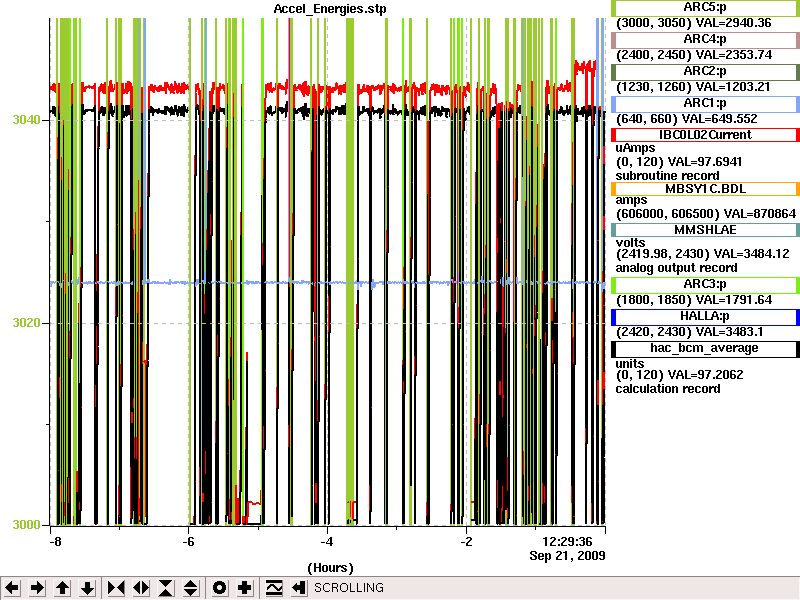Click the ARC5 range text VAL=2940.36
Viewport: 800px width, 600px height.
point(734,23)
